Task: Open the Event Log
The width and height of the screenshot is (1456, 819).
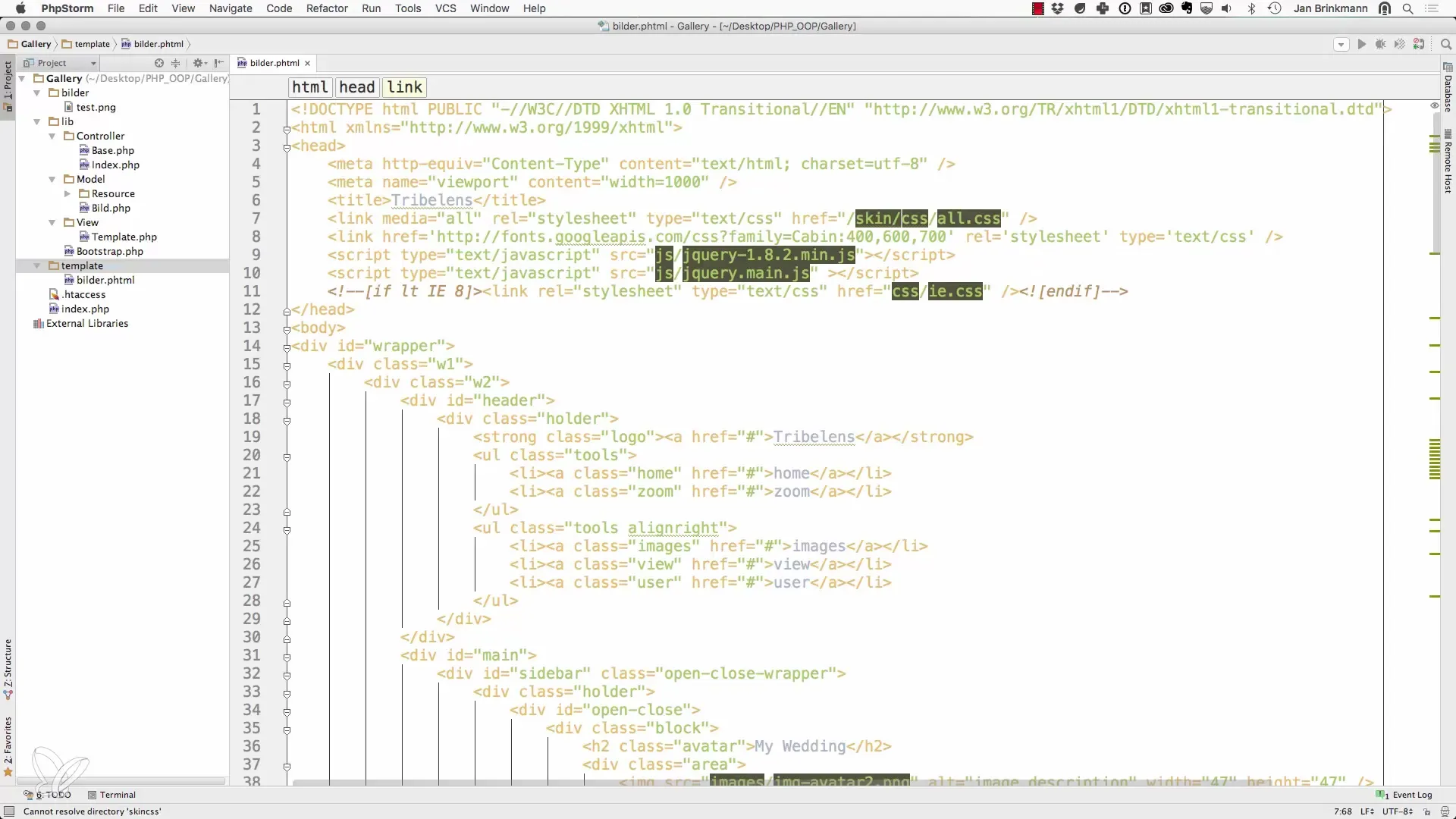Action: pos(1404,795)
